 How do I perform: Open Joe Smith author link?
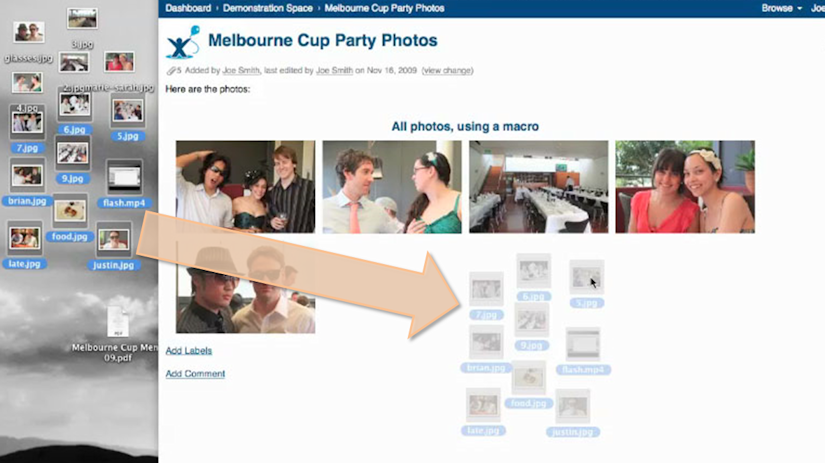pyautogui.click(x=240, y=71)
